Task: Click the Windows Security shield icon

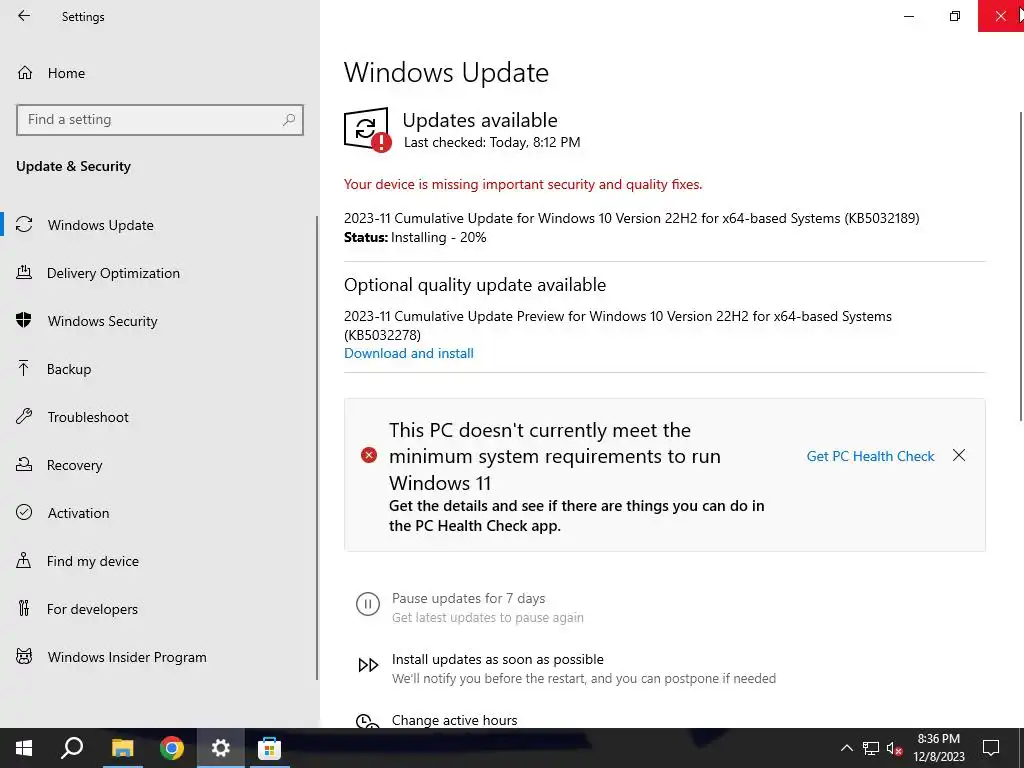Action: (x=24, y=320)
